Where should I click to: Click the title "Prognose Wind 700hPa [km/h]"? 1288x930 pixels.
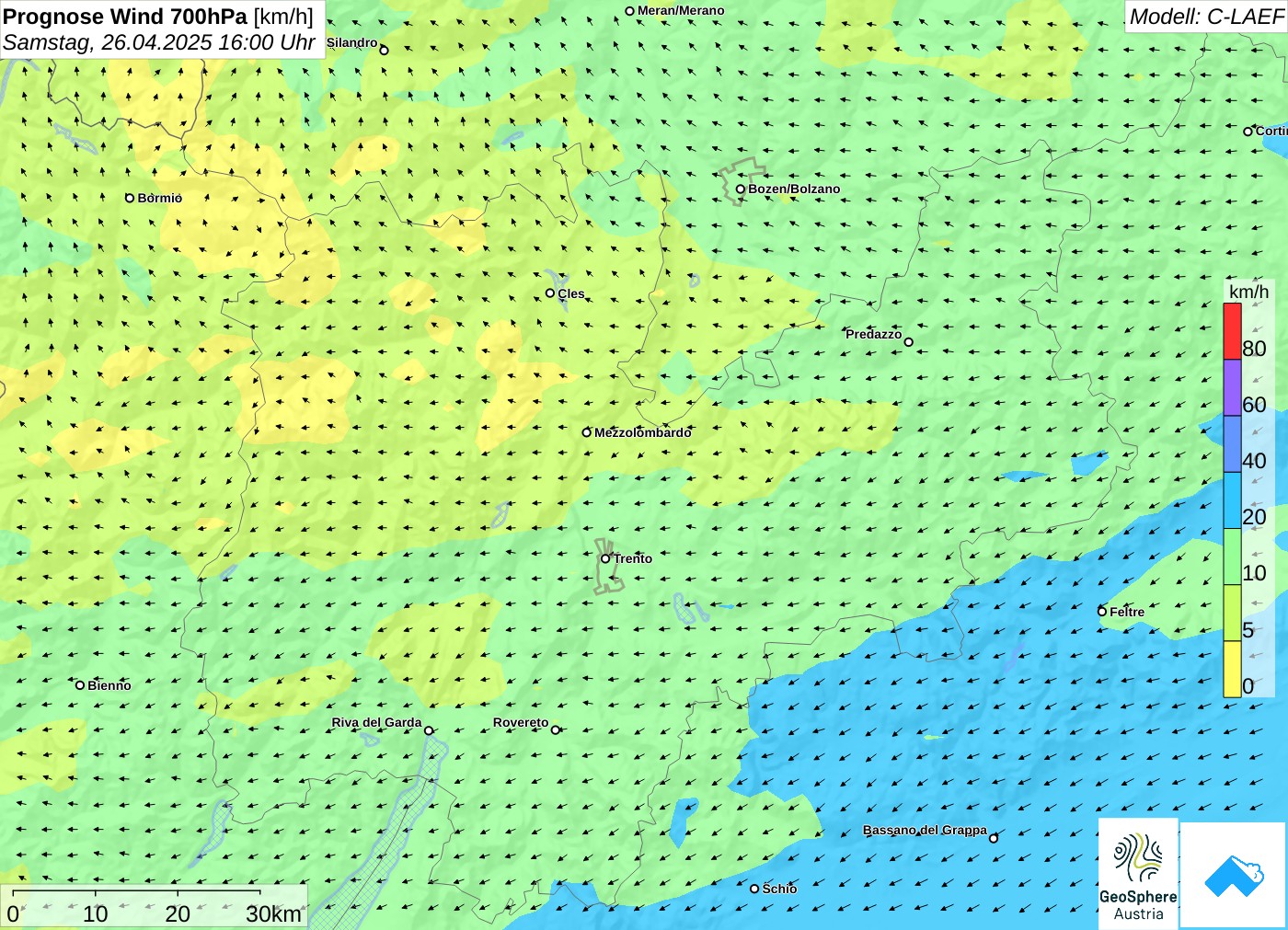pyautogui.click(x=158, y=17)
